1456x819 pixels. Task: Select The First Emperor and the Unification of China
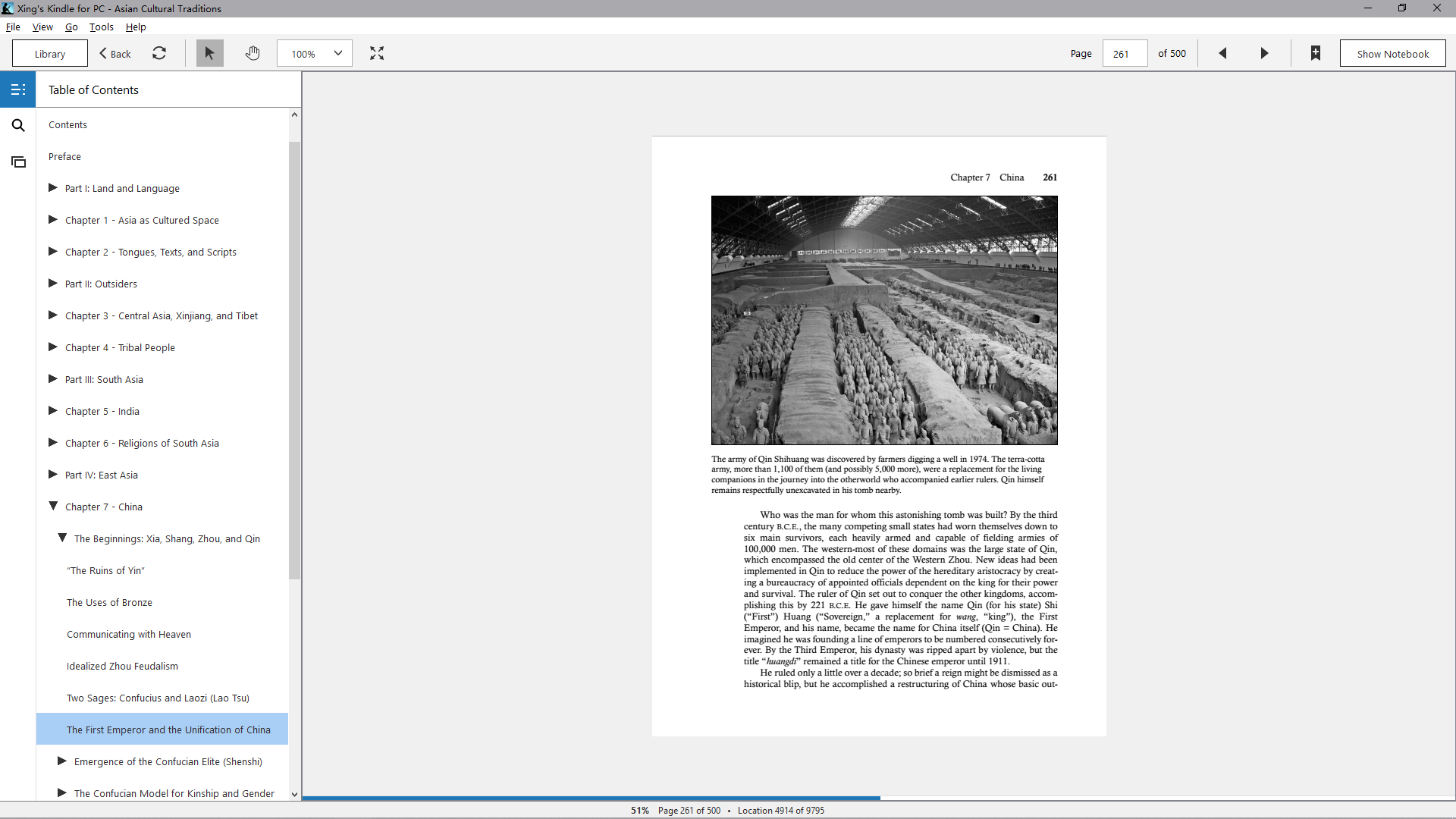[162, 730]
